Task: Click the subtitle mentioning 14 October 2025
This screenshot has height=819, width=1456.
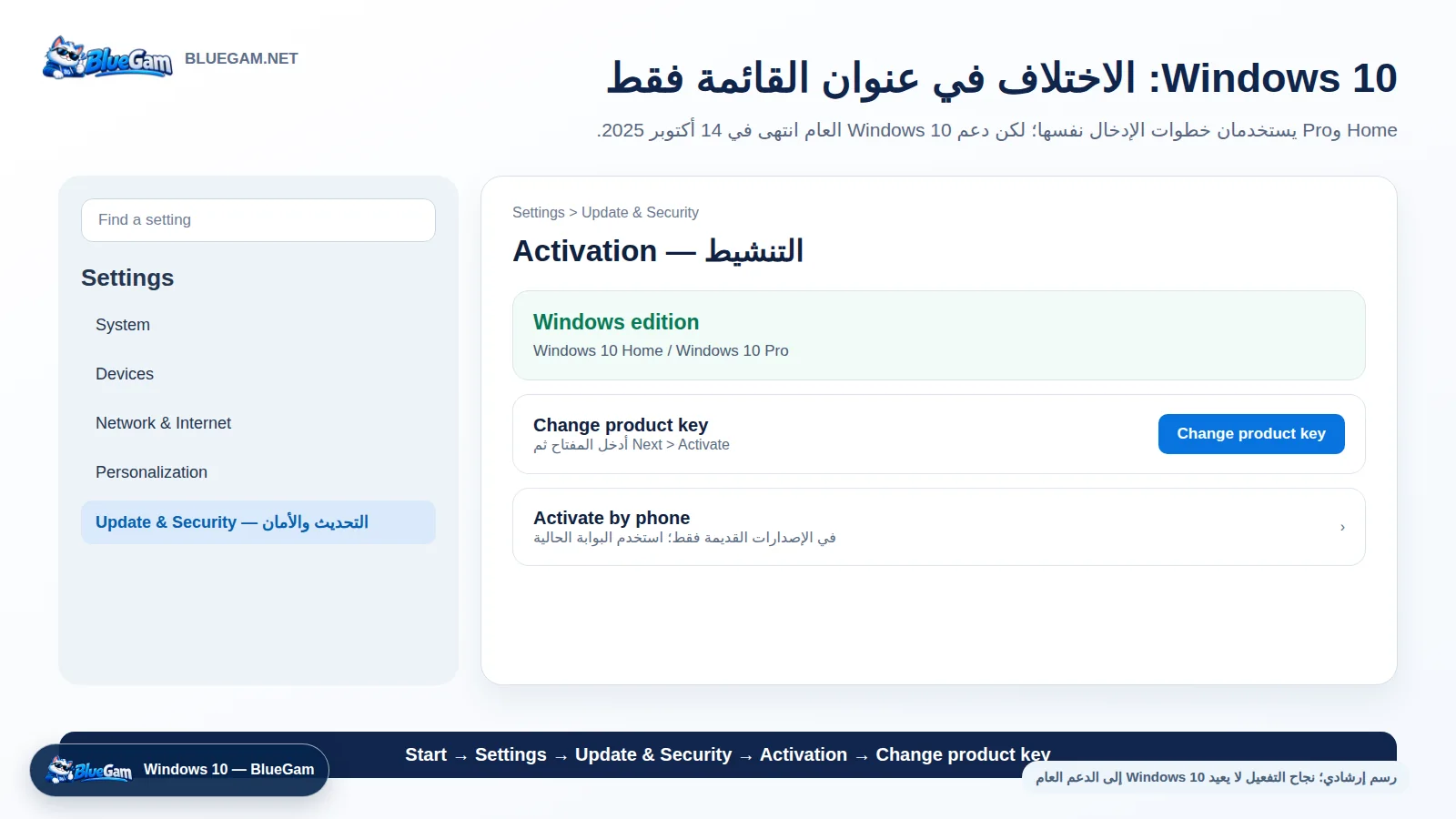Action: pos(996,130)
